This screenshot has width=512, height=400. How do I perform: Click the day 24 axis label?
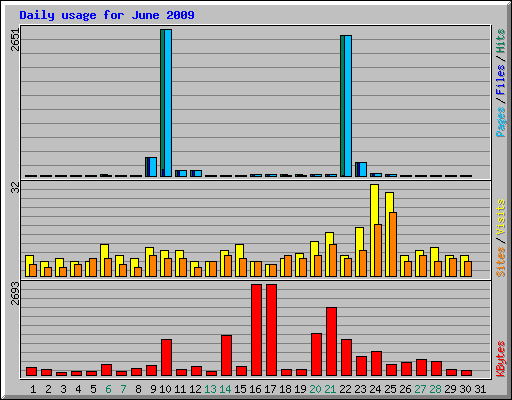point(375,389)
